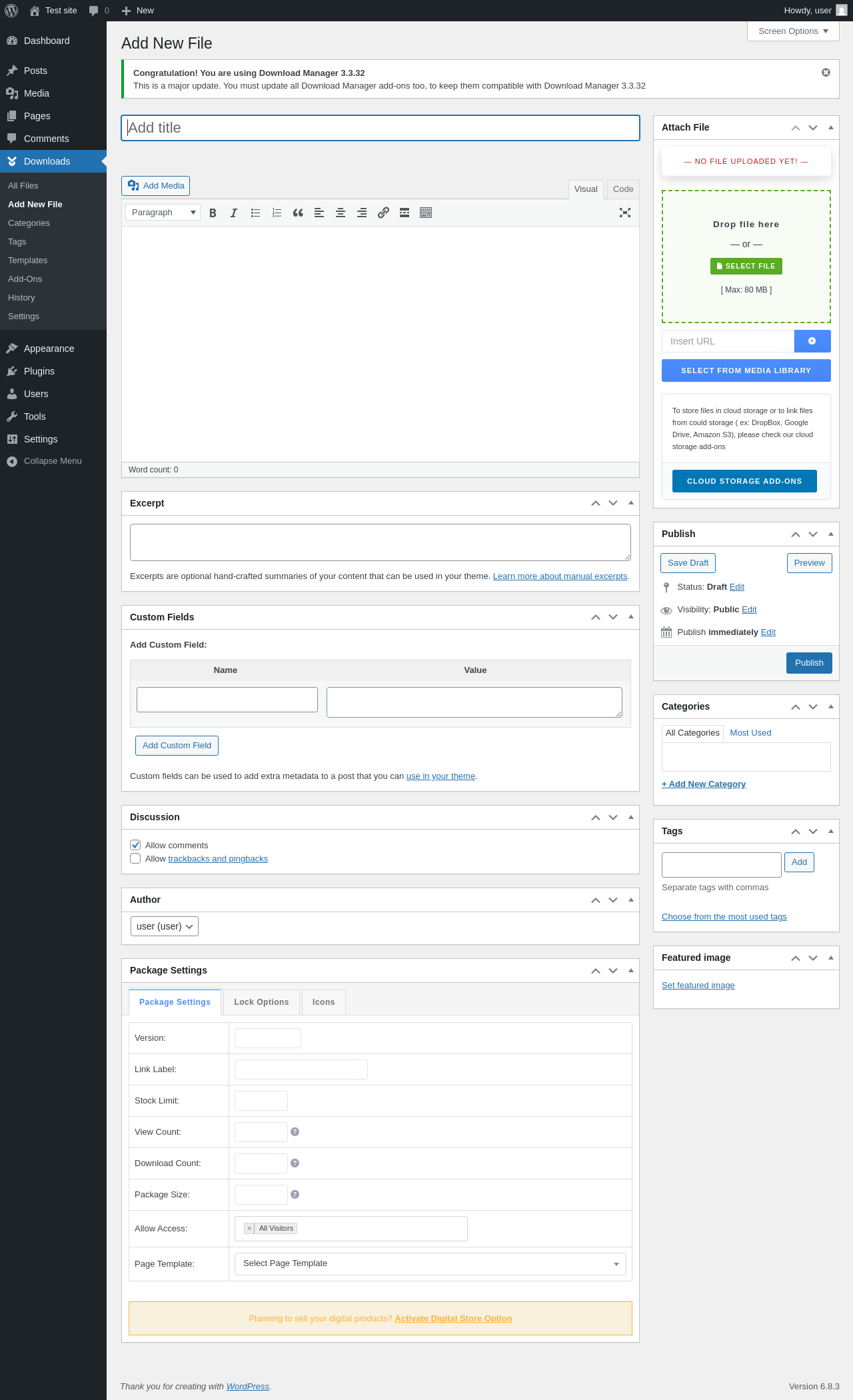
Task: Focus the Insert URL field
Action: coord(728,341)
